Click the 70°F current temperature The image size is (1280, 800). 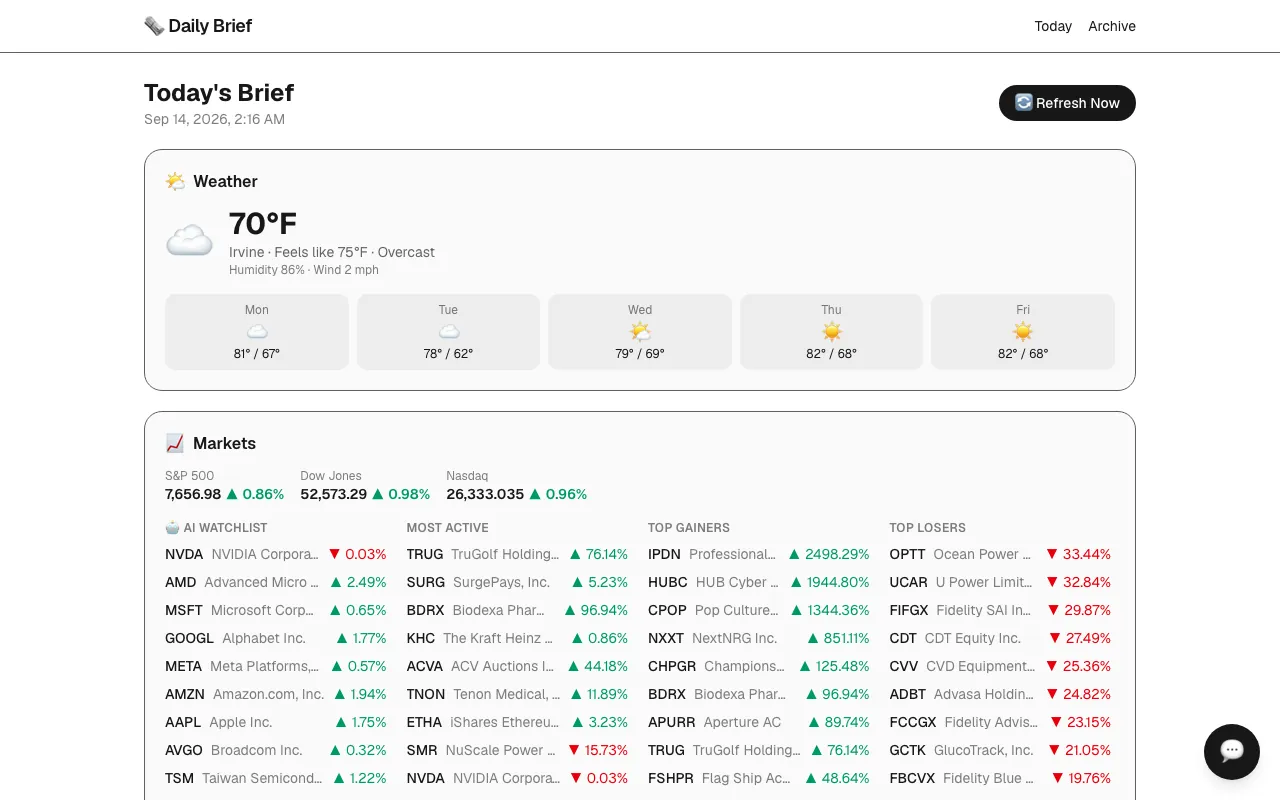[263, 223]
